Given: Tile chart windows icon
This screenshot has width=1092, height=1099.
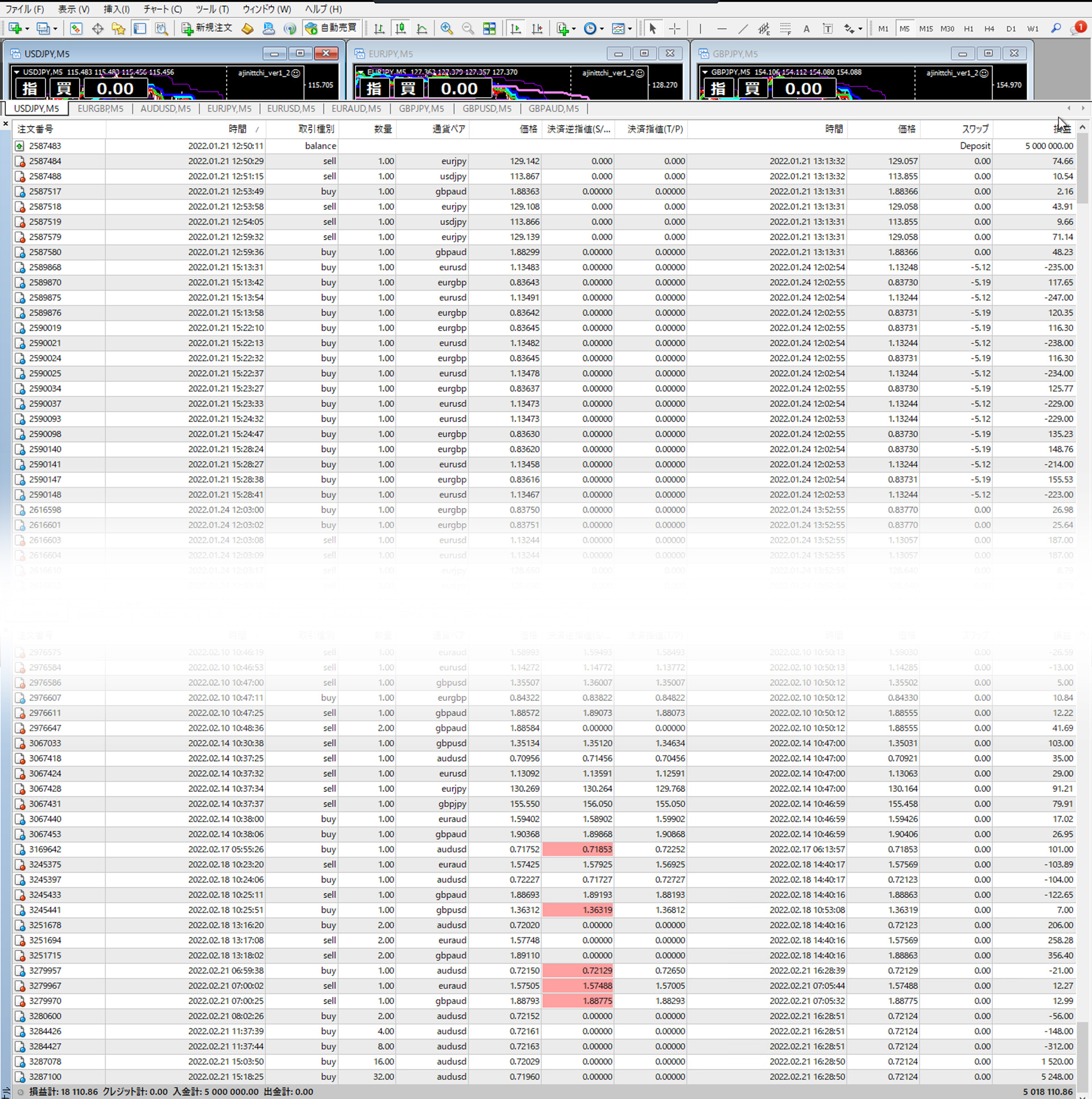Looking at the screenshot, I should tap(489, 28).
